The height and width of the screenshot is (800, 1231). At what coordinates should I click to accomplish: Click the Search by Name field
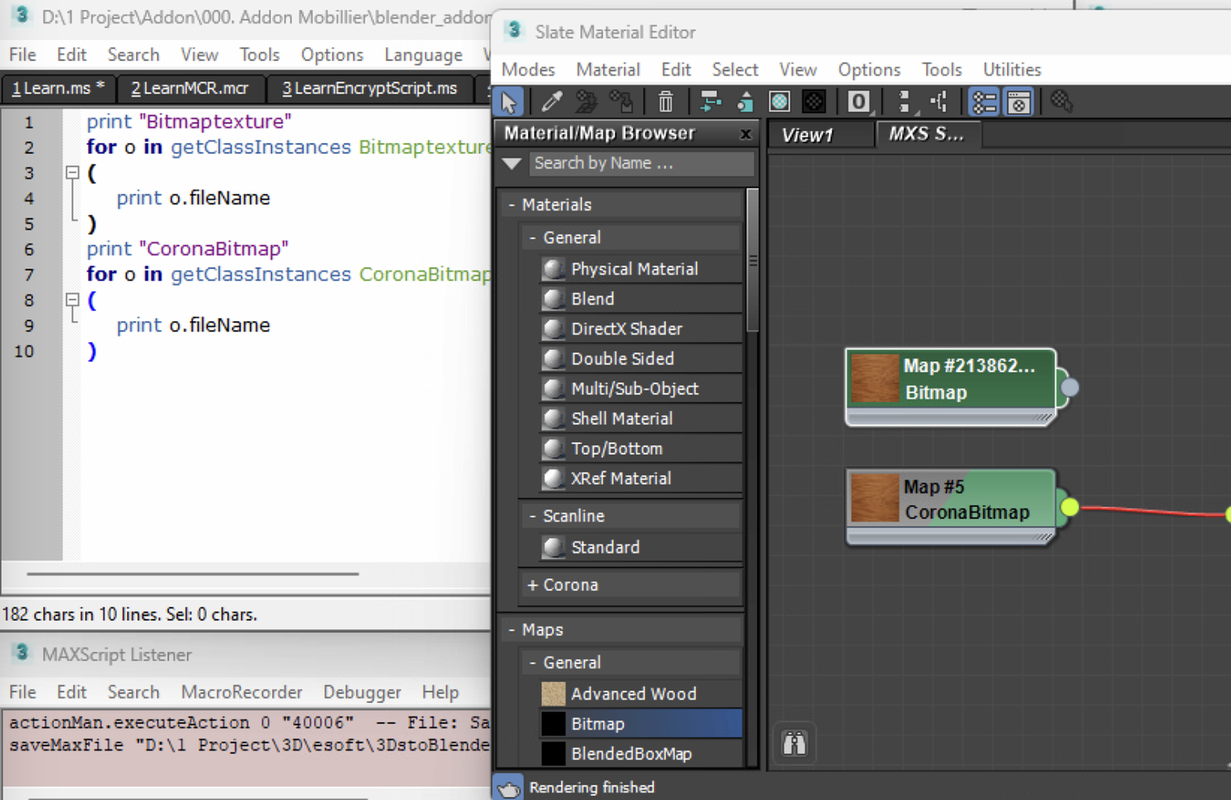[x=641, y=163]
